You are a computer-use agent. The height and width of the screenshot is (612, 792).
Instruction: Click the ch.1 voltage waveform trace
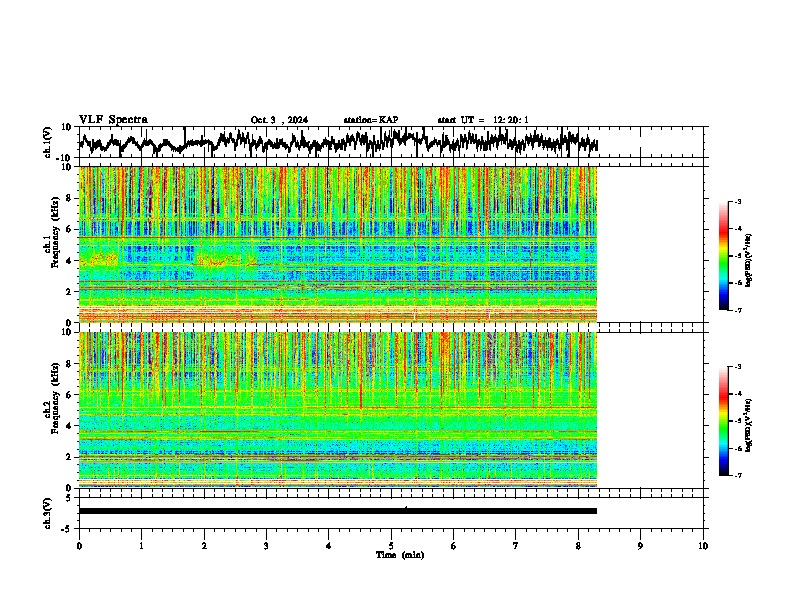pos(338,142)
